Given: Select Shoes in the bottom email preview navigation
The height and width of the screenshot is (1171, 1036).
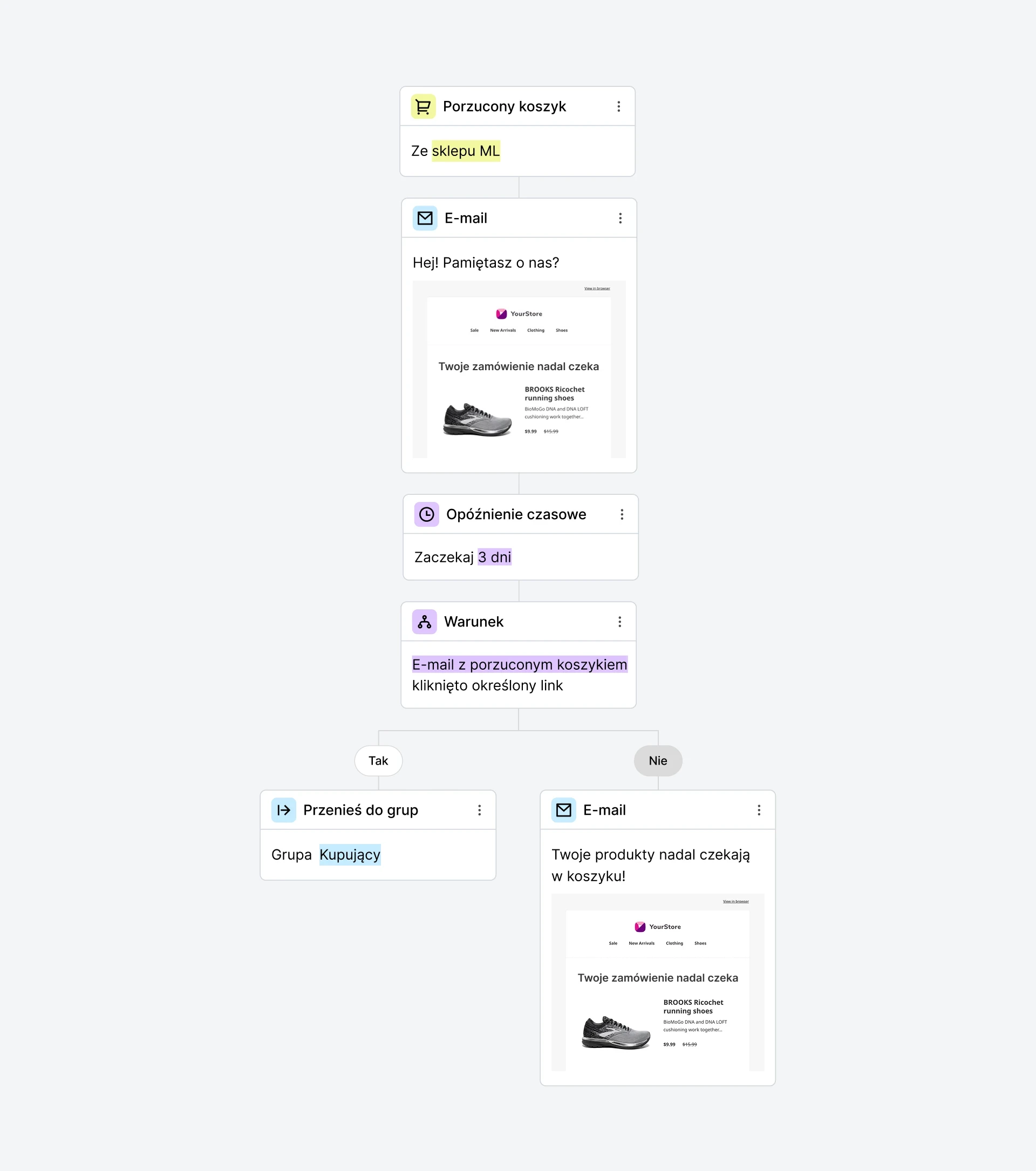Looking at the screenshot, I should (x=700, y=943).
